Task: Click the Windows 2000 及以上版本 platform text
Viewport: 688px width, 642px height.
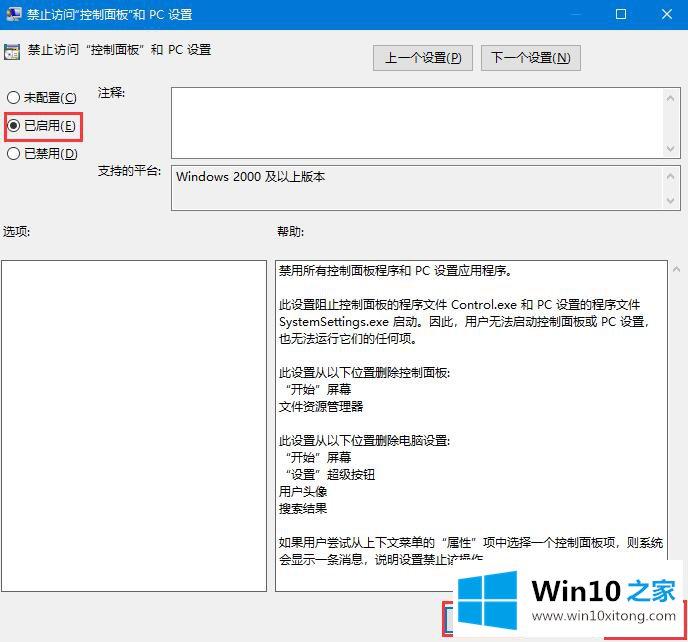Action: click(250, 176)
